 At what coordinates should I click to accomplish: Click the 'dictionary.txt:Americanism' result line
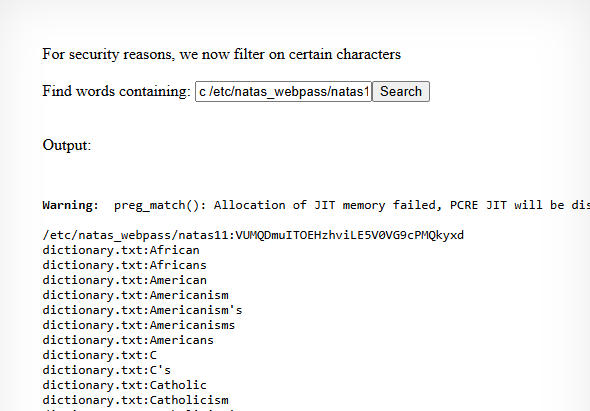pyautogui.click(x=135, y=295)
